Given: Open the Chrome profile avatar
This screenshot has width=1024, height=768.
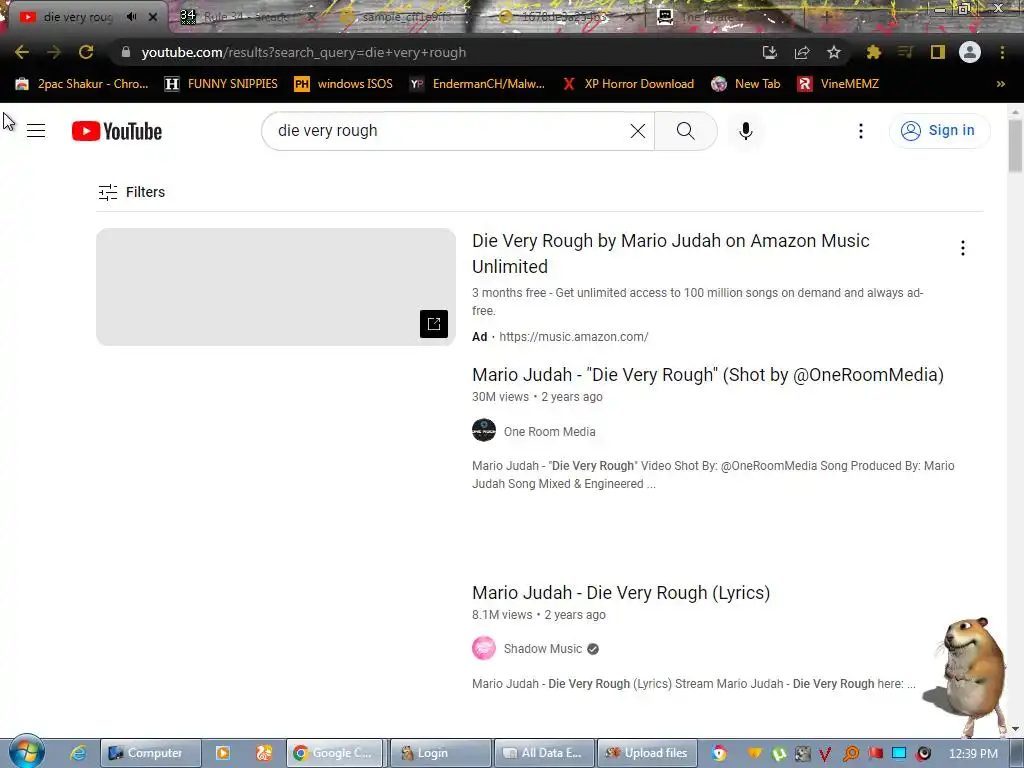Looking at the screenshot, I should click(970, 52).
